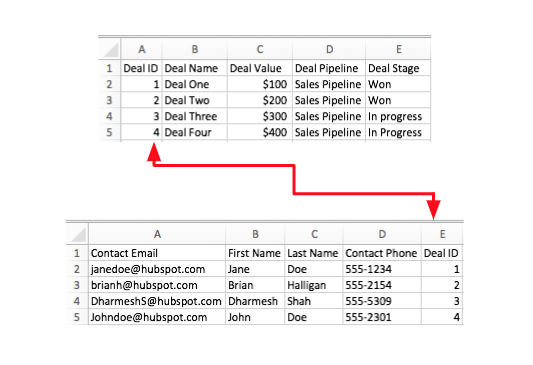
Task: Click the In progress cell for Deal Three
Action: [x=398, y=116]
